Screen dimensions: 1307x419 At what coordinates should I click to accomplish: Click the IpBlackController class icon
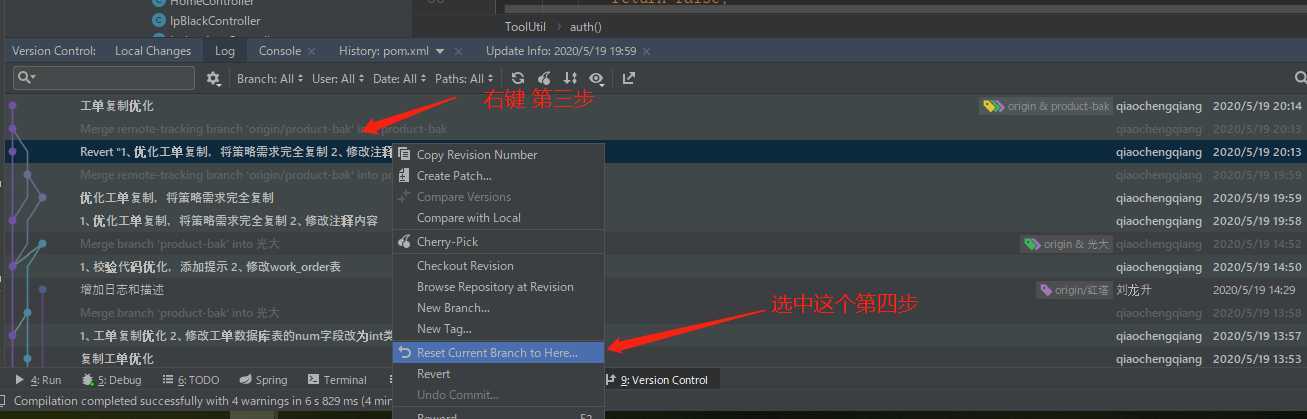[158, 20]
